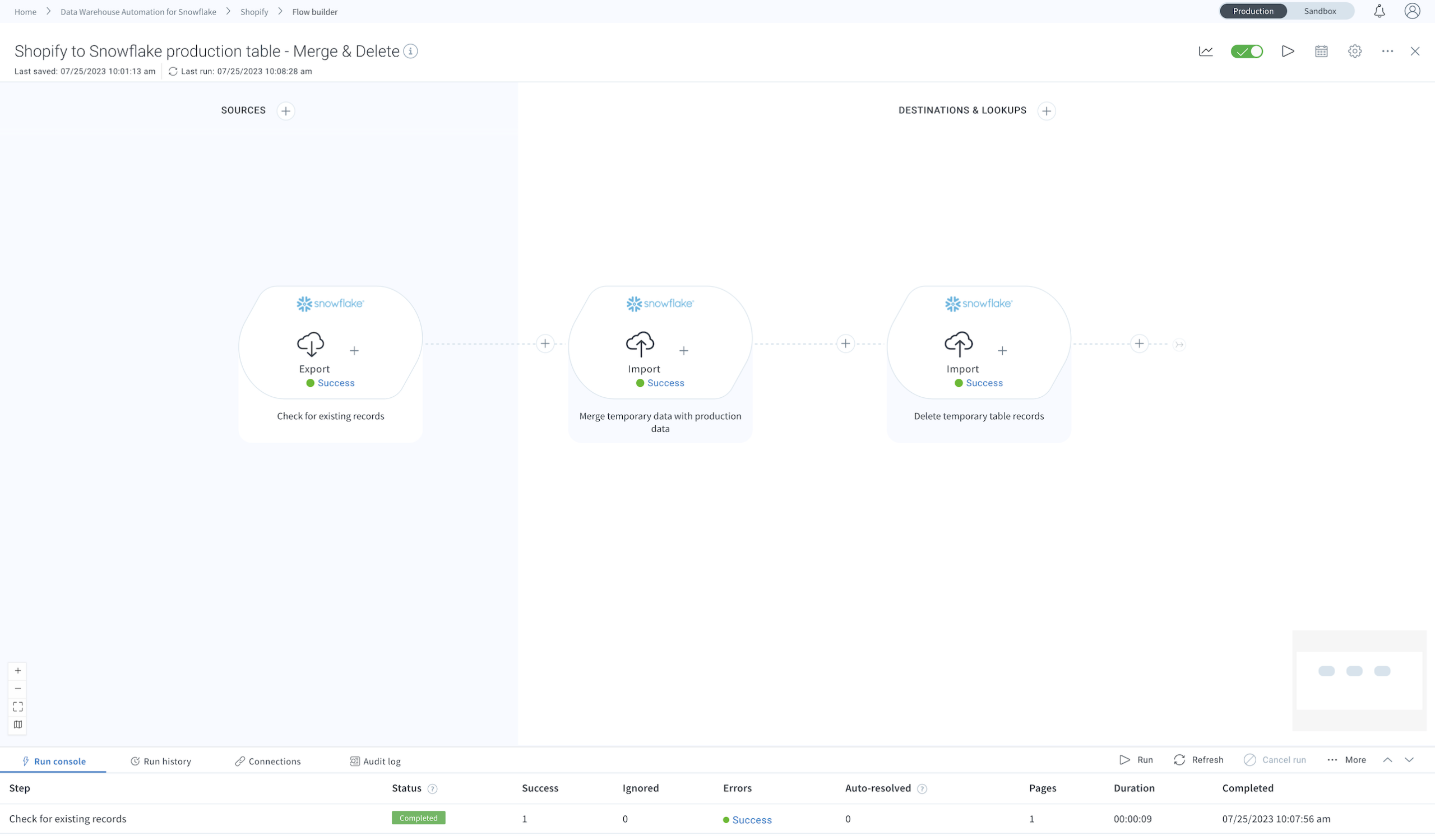Screen dimensions: 1435x840
Task: Toggle the canvas minimap icon
Action: click(17, 725)
